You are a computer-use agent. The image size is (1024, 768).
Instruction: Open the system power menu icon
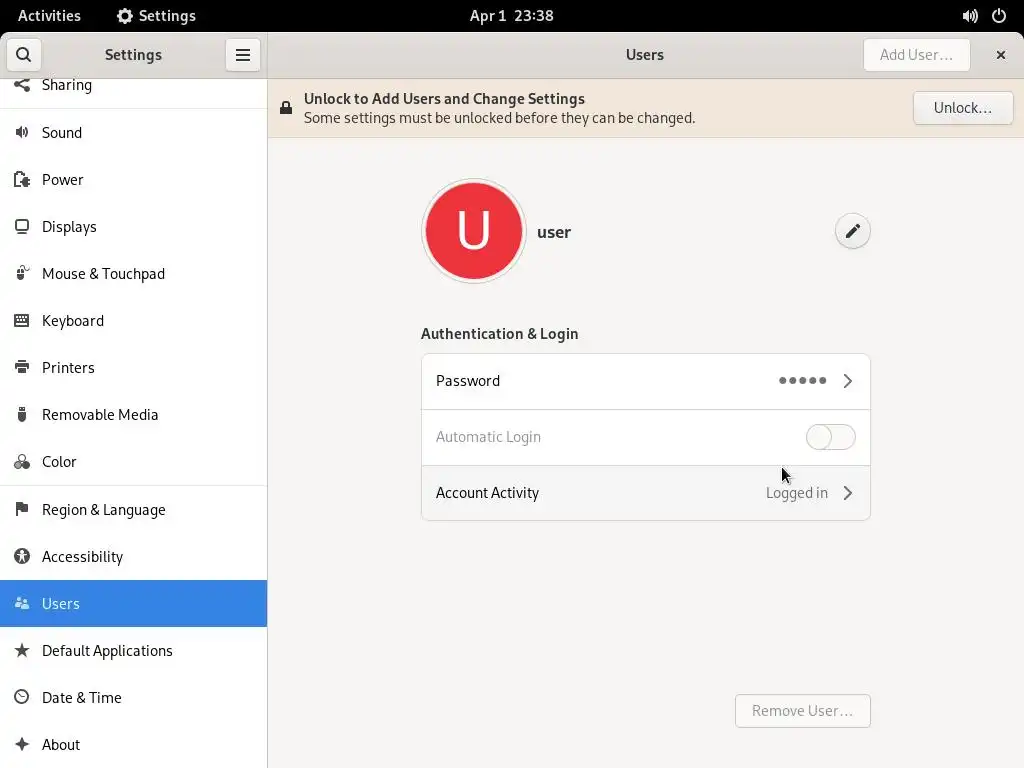coord(999,16)
